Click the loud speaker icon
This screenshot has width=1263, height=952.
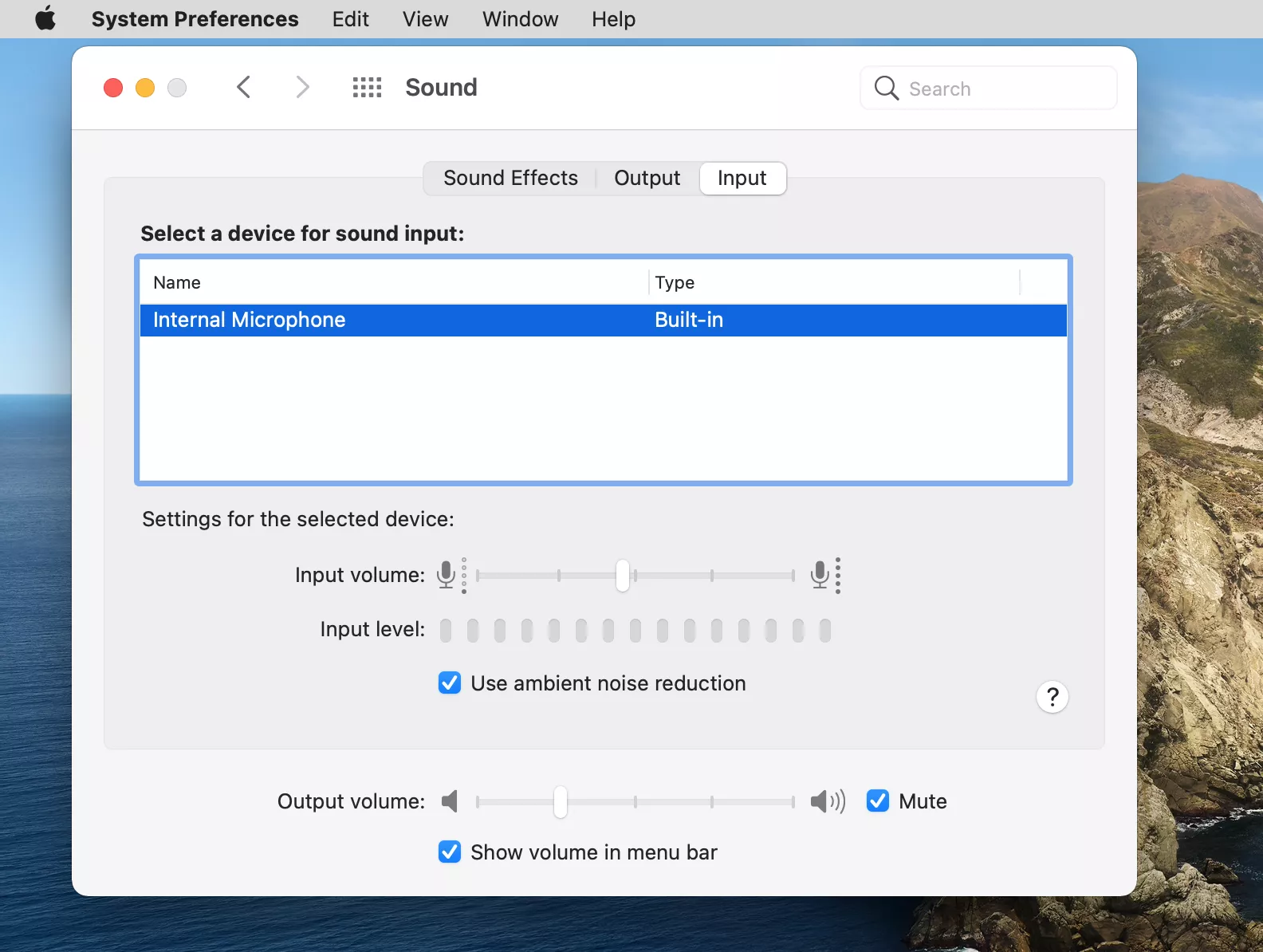(827, 801)
